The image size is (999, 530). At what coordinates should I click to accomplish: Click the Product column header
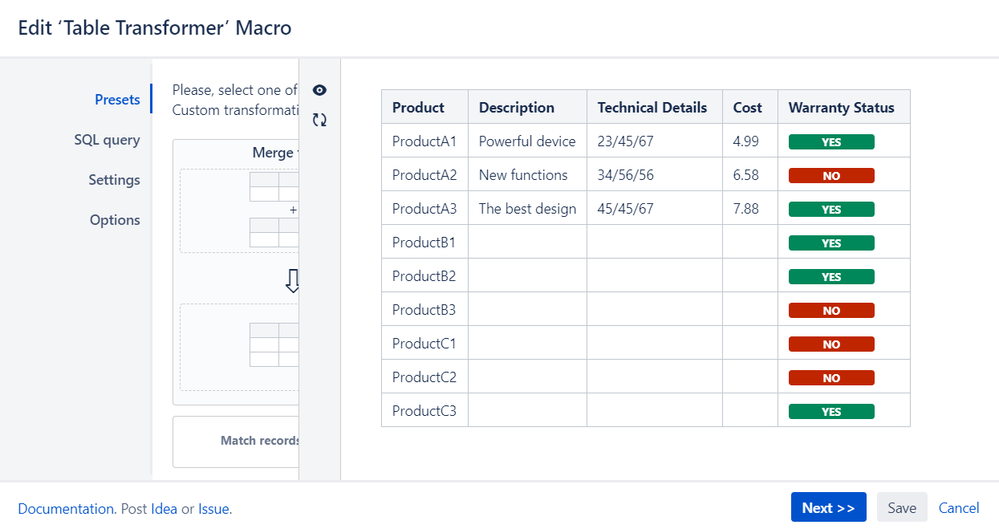418,108
